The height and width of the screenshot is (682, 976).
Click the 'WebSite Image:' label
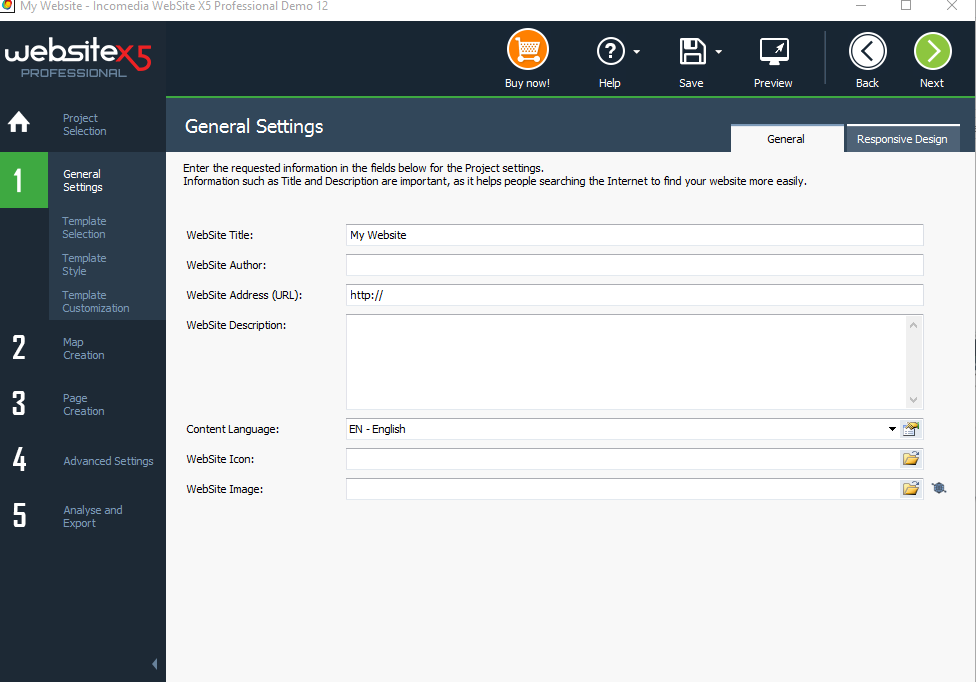225,489
